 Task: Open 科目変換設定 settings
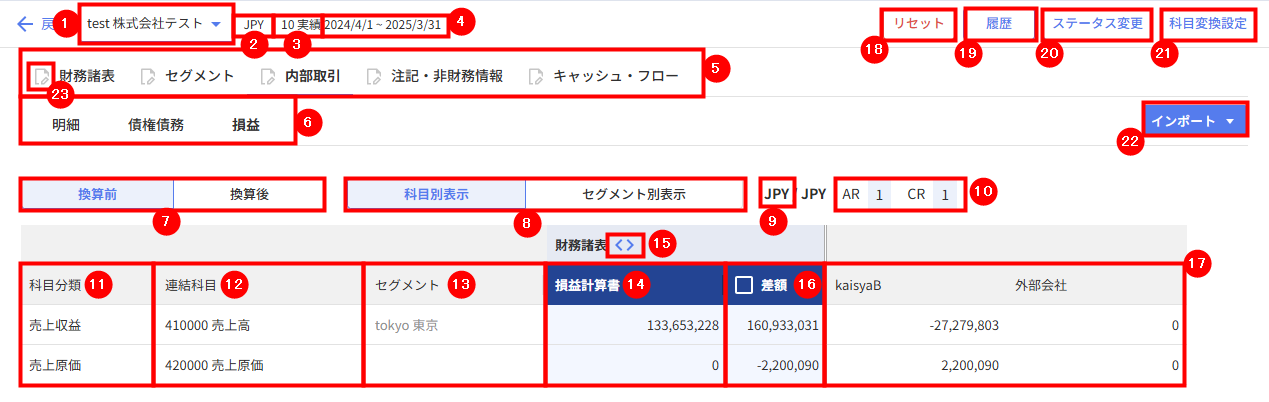1208,23
